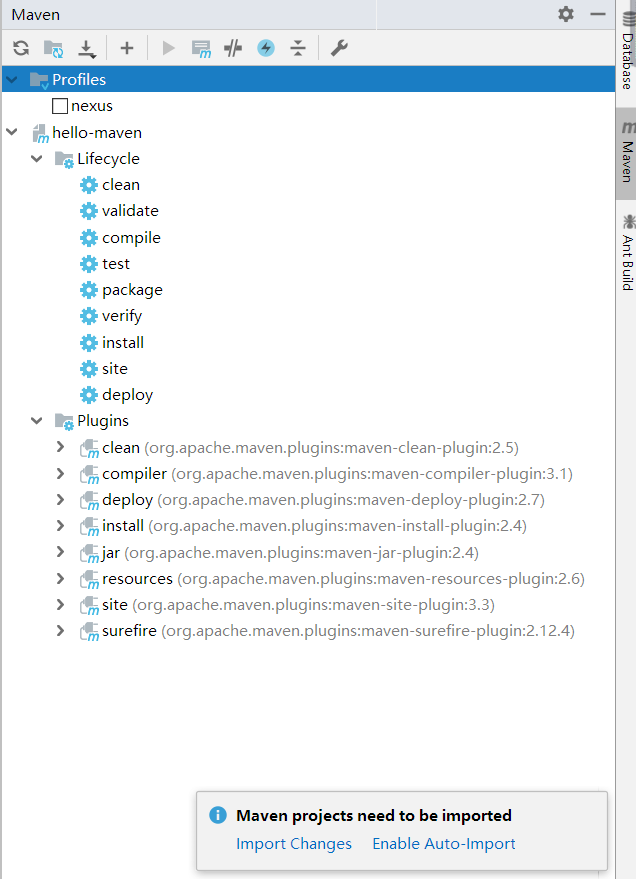
Task: Select the install lifecycle gear icon
Action: point(89,343)
